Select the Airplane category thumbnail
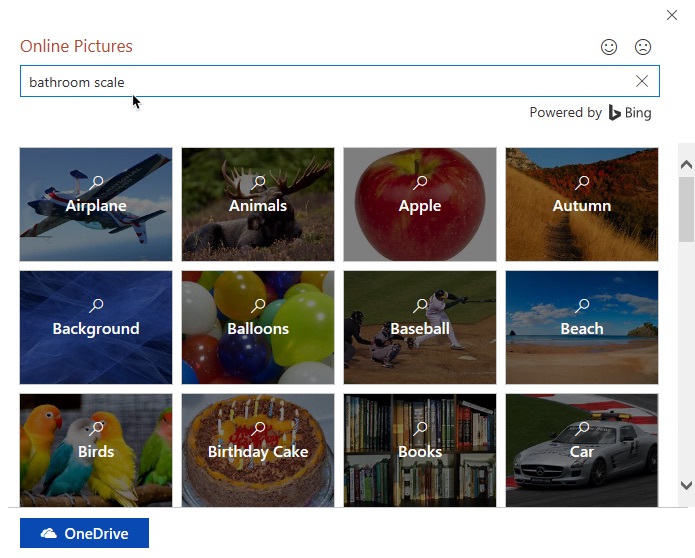 coord(96,205)
